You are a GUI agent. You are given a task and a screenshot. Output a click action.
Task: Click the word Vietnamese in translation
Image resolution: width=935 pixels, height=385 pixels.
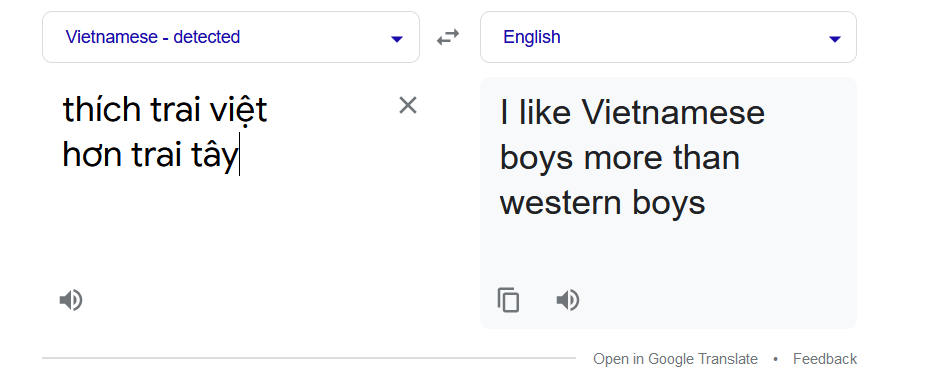click(673, 113)
